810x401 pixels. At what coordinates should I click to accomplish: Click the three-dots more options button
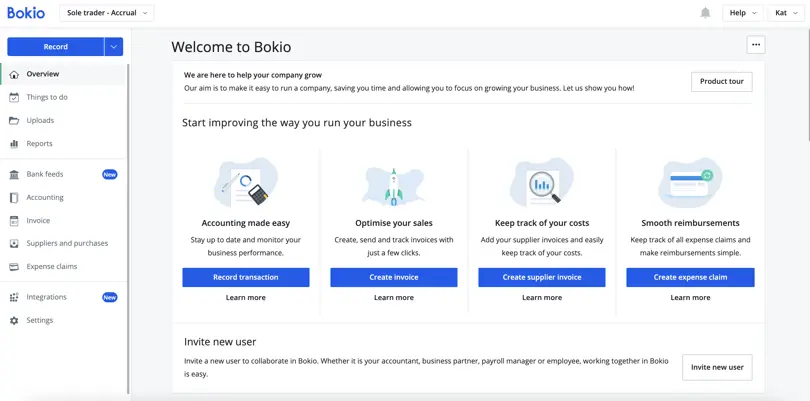pyautogui.click(x=756, y=45)
